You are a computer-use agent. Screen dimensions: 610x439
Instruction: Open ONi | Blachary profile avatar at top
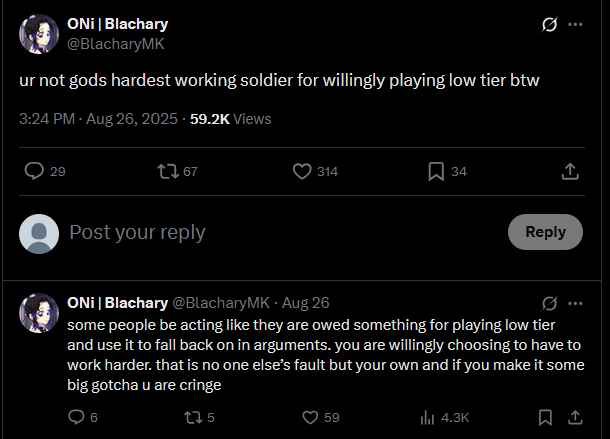39,34
